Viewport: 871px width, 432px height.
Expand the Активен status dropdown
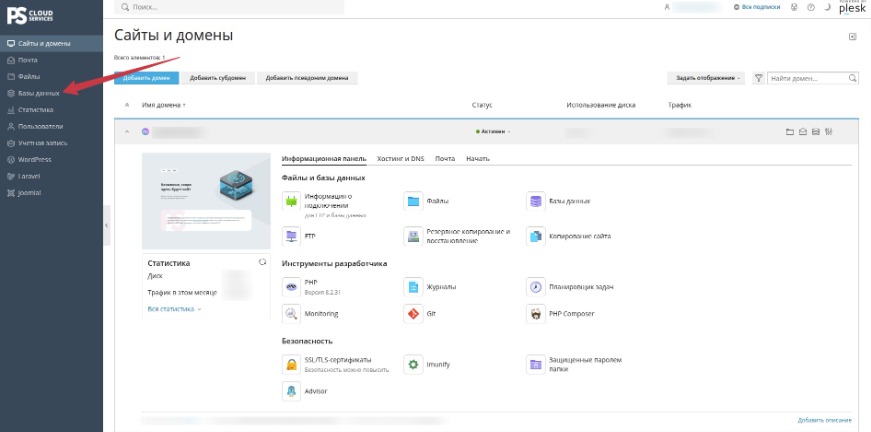point(493,132)
